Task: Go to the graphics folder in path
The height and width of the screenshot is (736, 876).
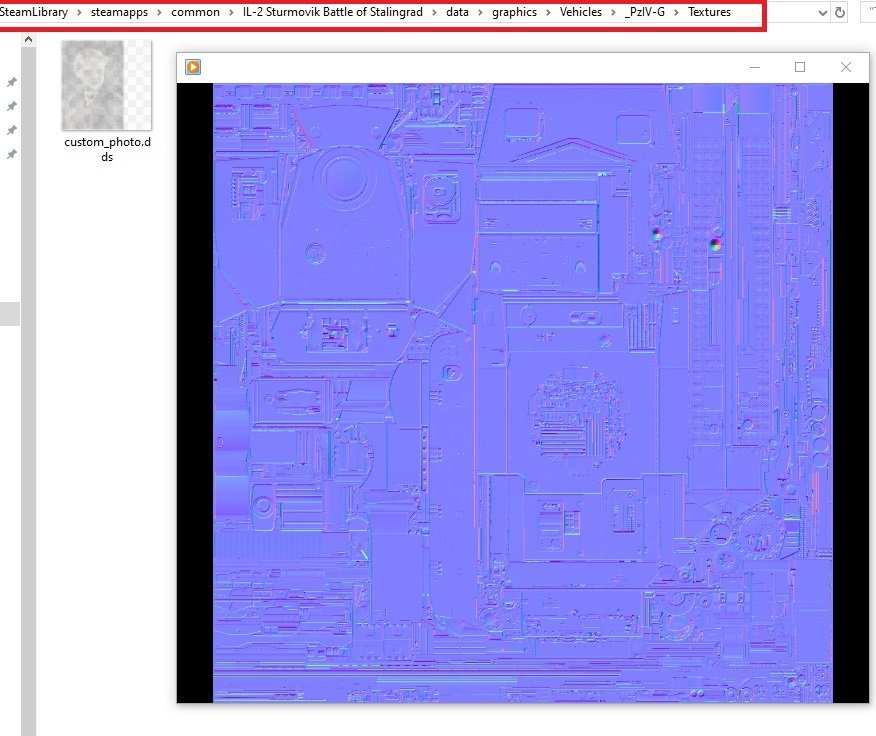Action: 514,12
